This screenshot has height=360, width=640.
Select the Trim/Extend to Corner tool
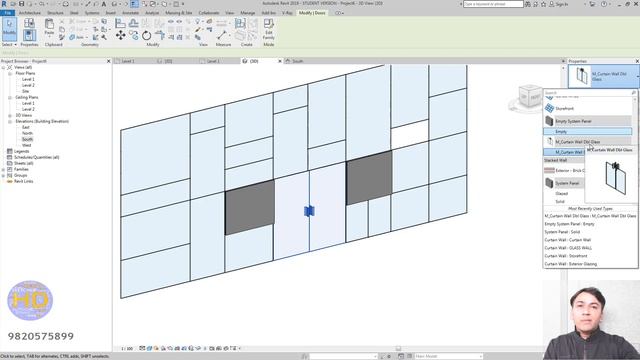pos(160,36)
